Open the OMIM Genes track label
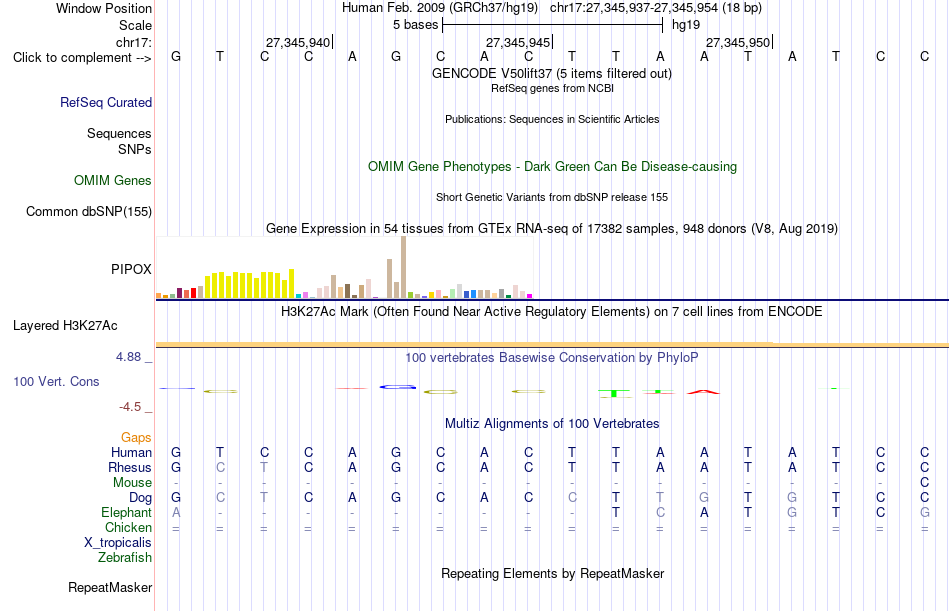This screenshot has height=611, width=950. (x=113, y=181)
